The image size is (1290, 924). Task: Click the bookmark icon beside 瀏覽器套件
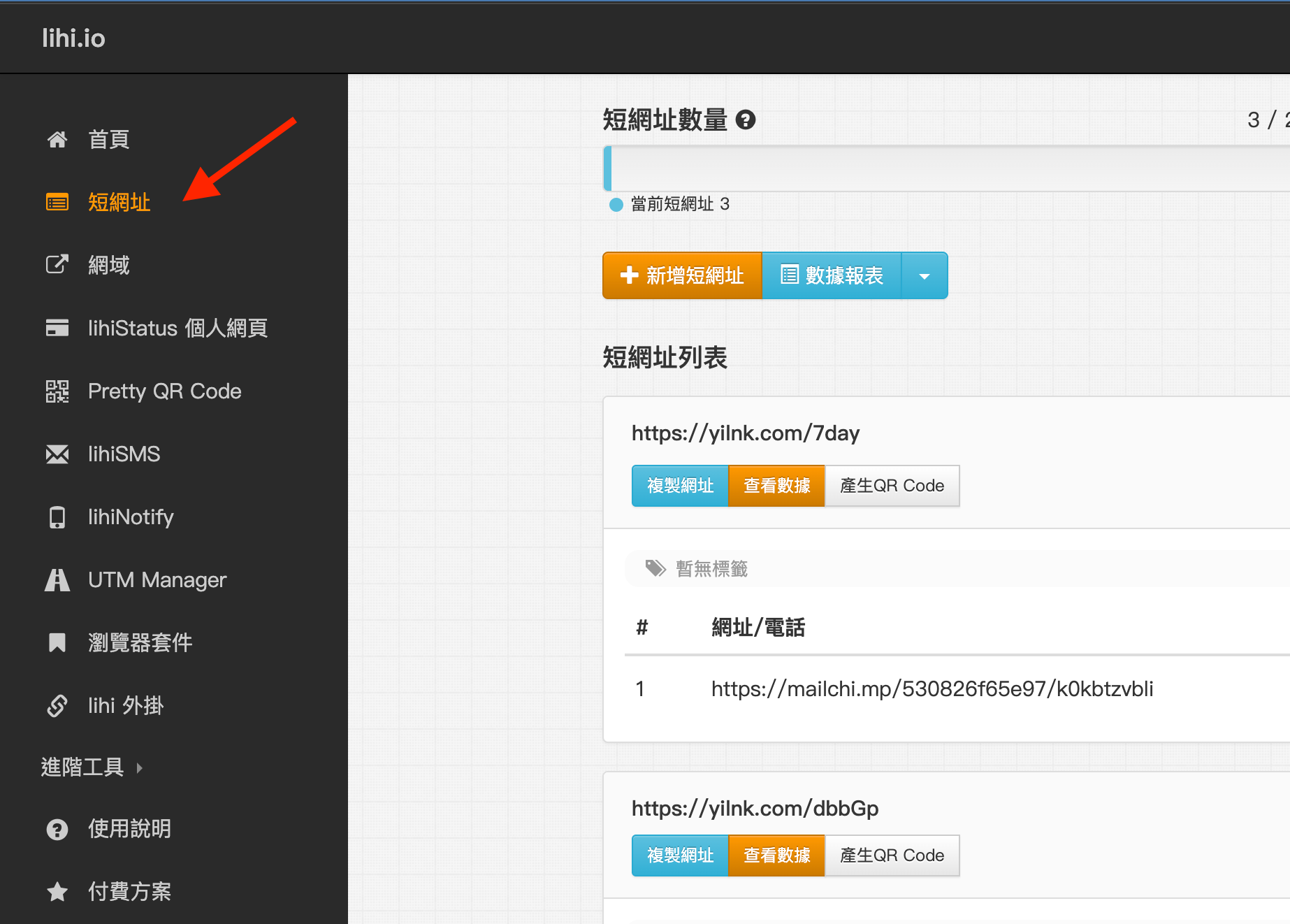[57, 642]
